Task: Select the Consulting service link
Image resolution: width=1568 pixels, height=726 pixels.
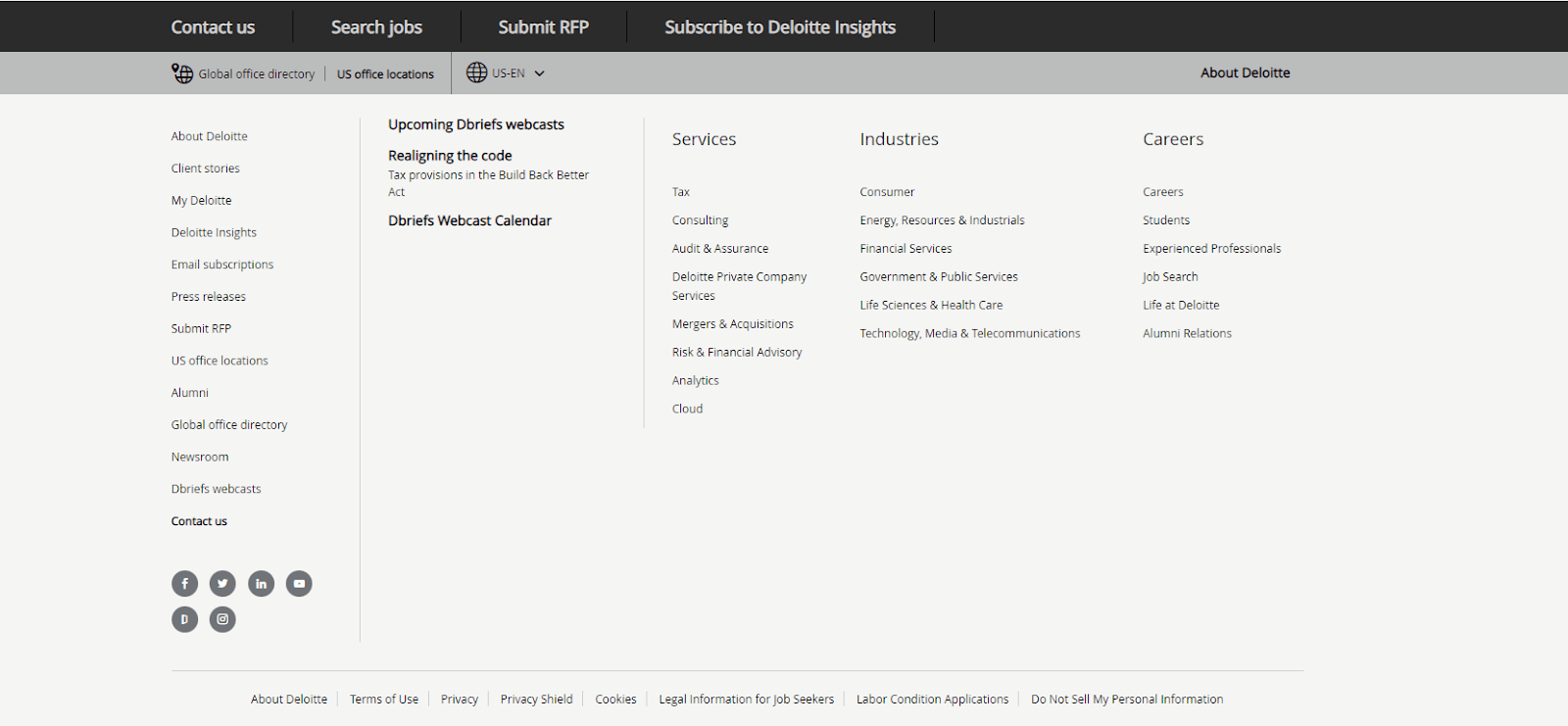Action: pyautogui.click(x=700, y=220)
